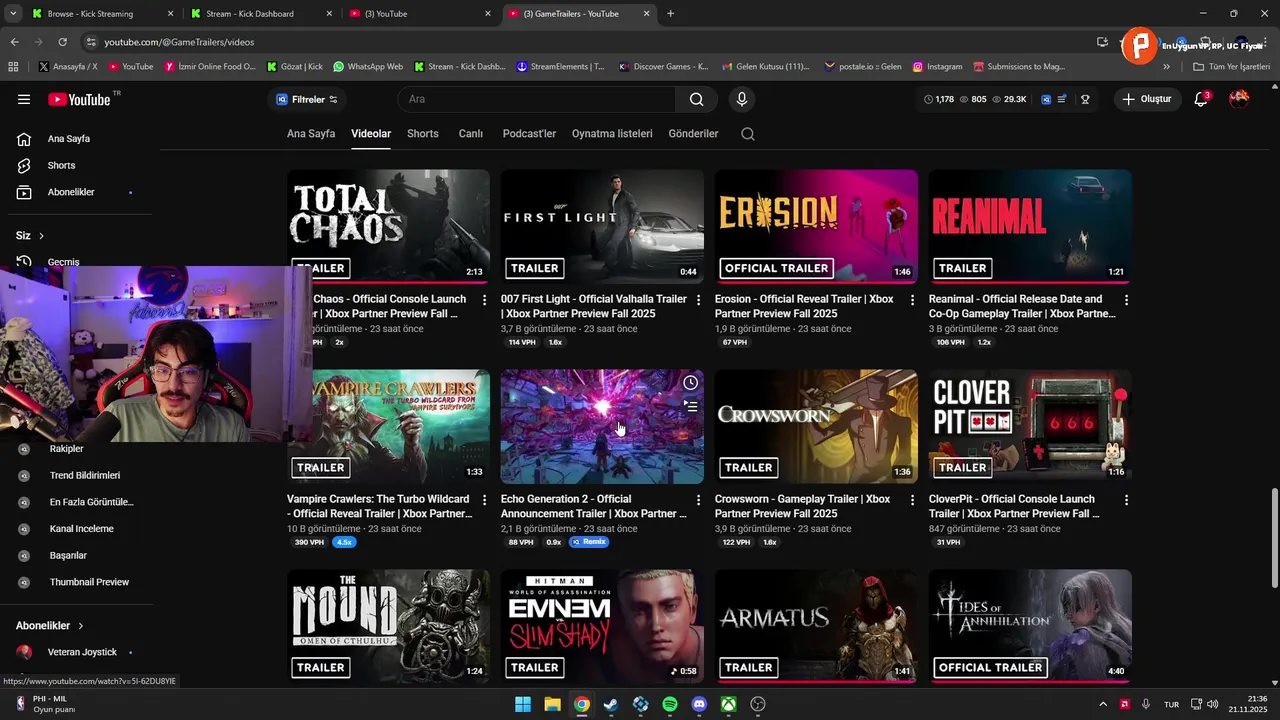This screenshot has height=720, width=1280.
Task: Open Discord from the taskbar
Action: point(699,704)
